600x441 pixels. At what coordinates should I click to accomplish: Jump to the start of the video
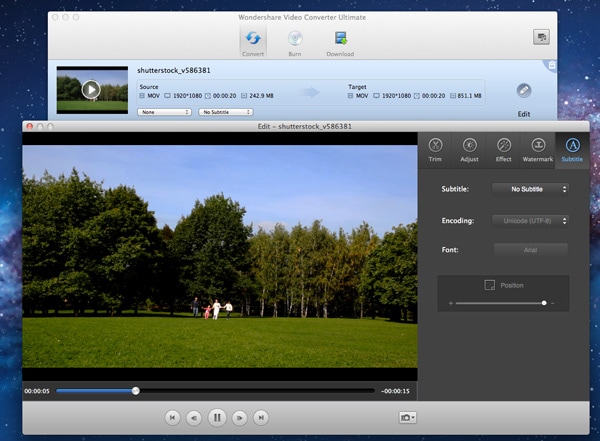pos(172,418)
